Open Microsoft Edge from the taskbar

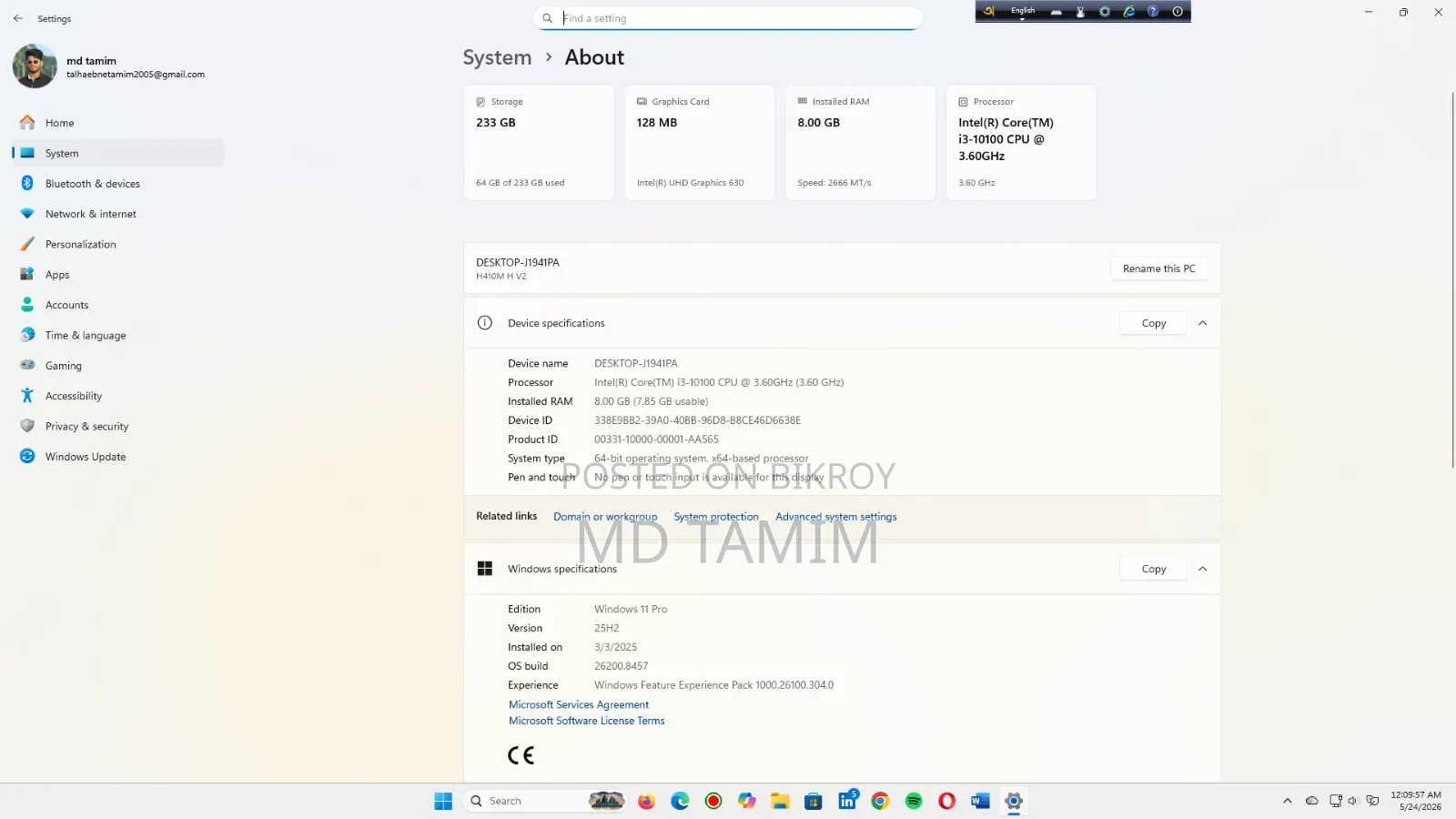680,801
